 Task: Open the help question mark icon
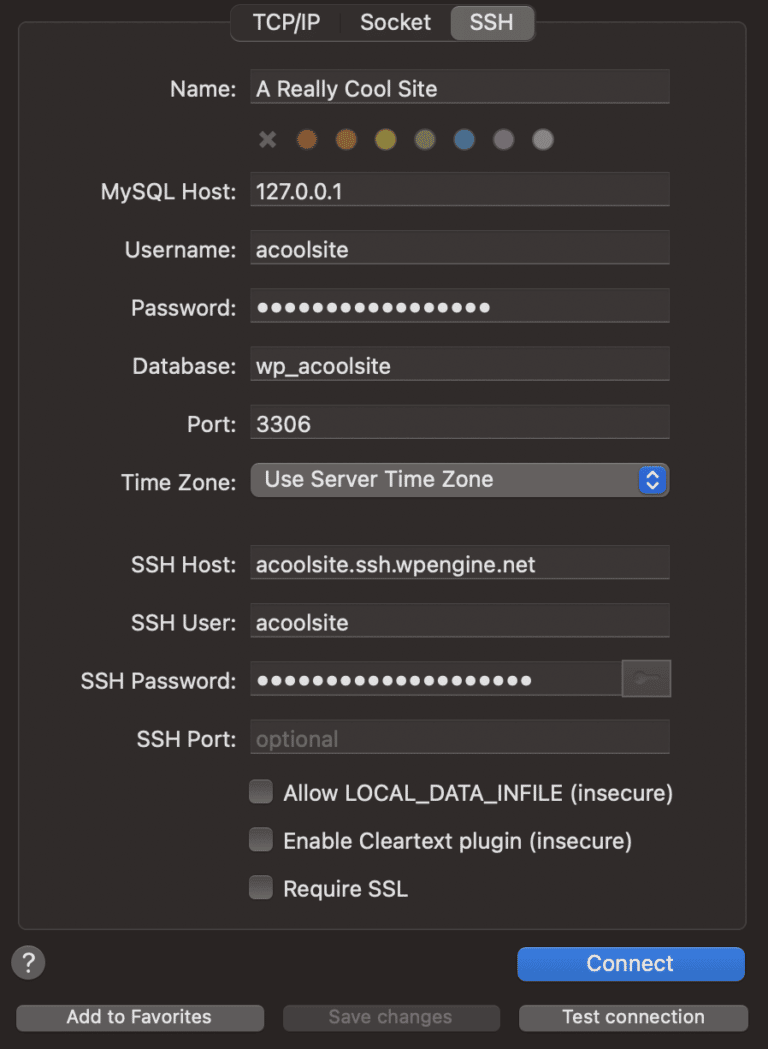(x=27, y=962)
